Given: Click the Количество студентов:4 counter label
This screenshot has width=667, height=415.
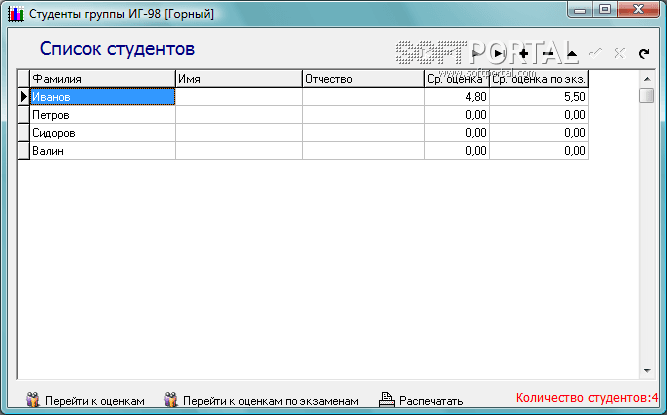Looking at the screenshot, I should (x=587, y=398).
